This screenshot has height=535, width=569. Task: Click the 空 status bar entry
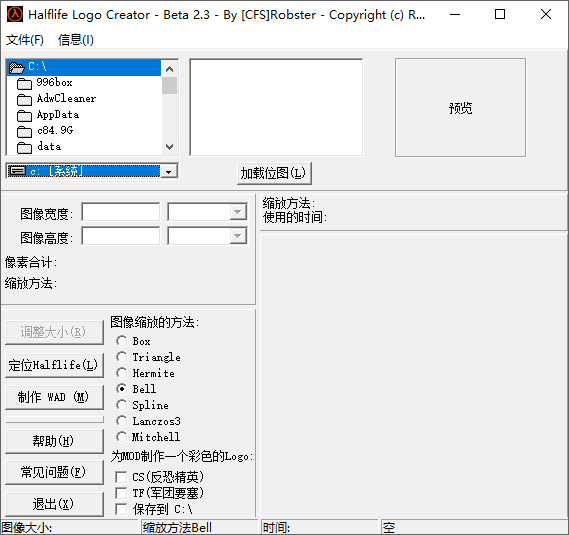475,527
